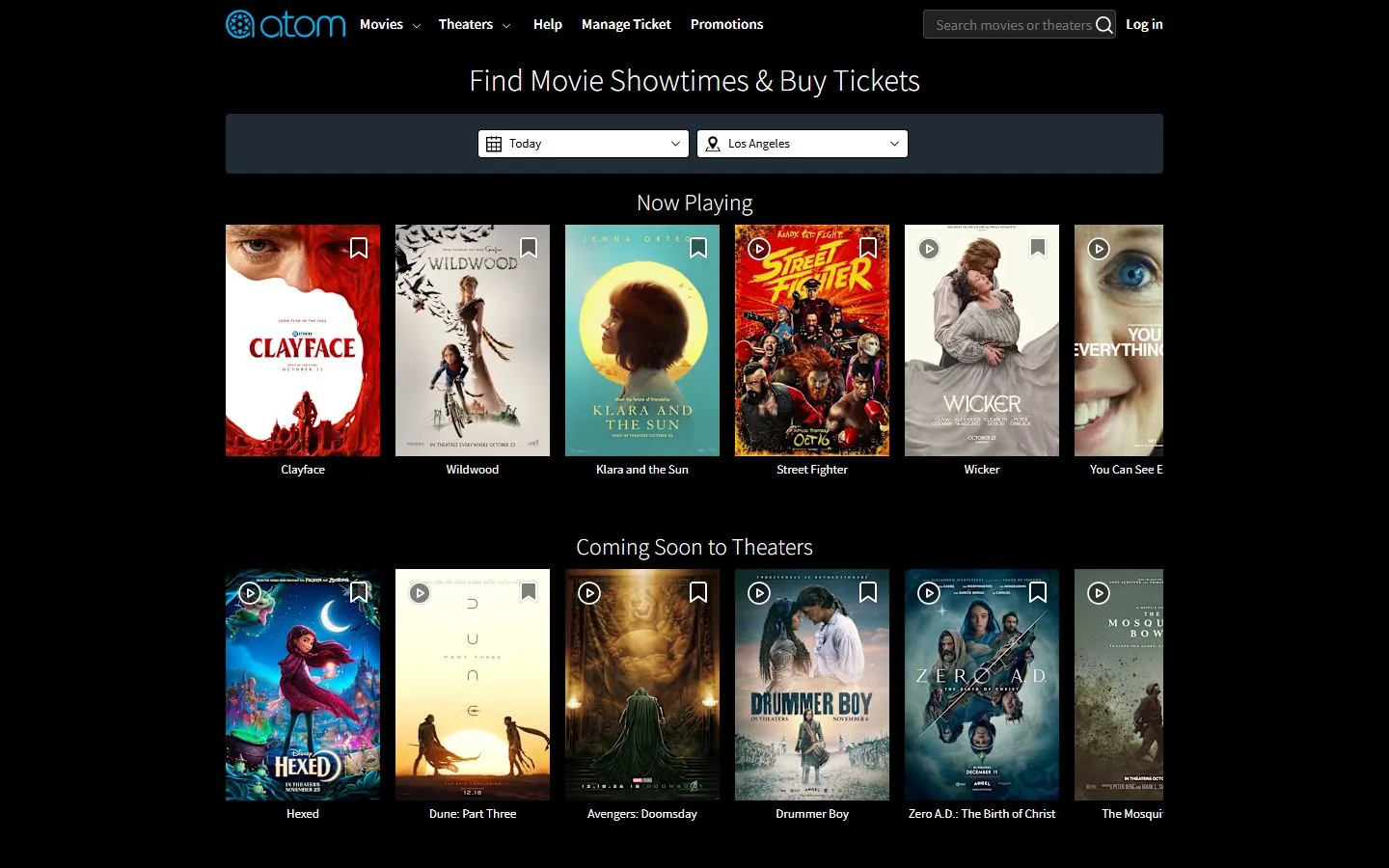1389x868 pixels.
Task: Play The Mosquito Bowl trailer
Action: (x=1099, y=593)
